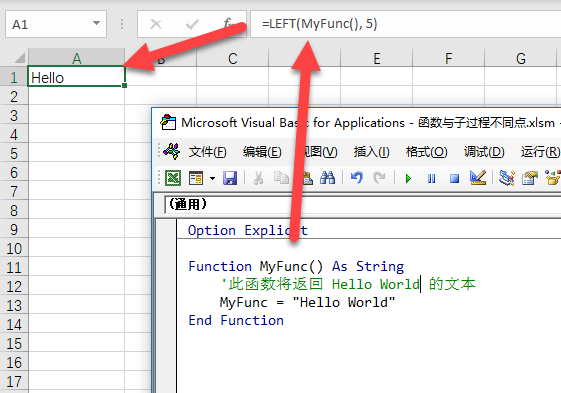Open the 格式(O) menu

pyautogui.click(x=426, y=152)
